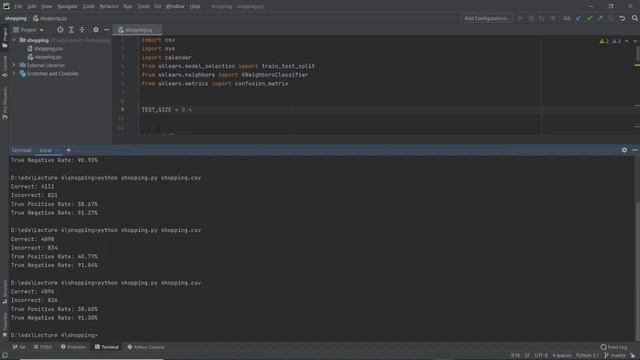Open the Project view dropdown
The width and height of the screenshot is (640, 360).
point(28,30)
